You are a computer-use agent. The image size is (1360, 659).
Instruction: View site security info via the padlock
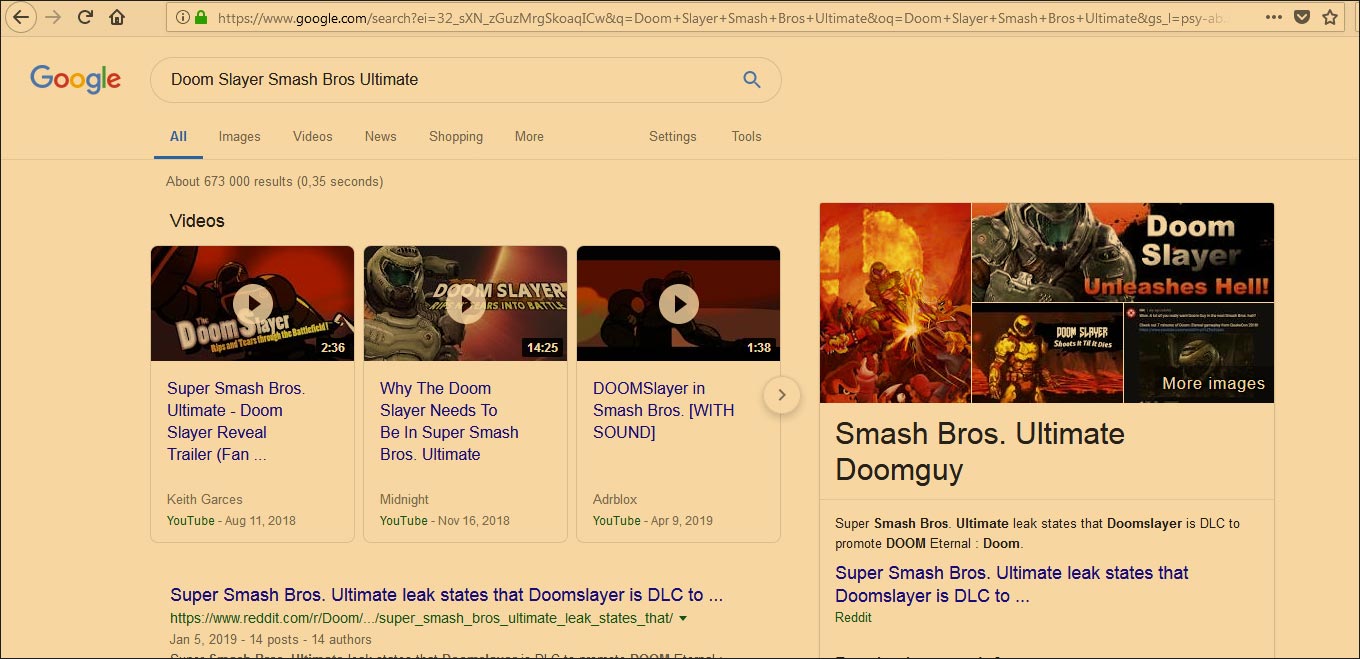(199, 17)
